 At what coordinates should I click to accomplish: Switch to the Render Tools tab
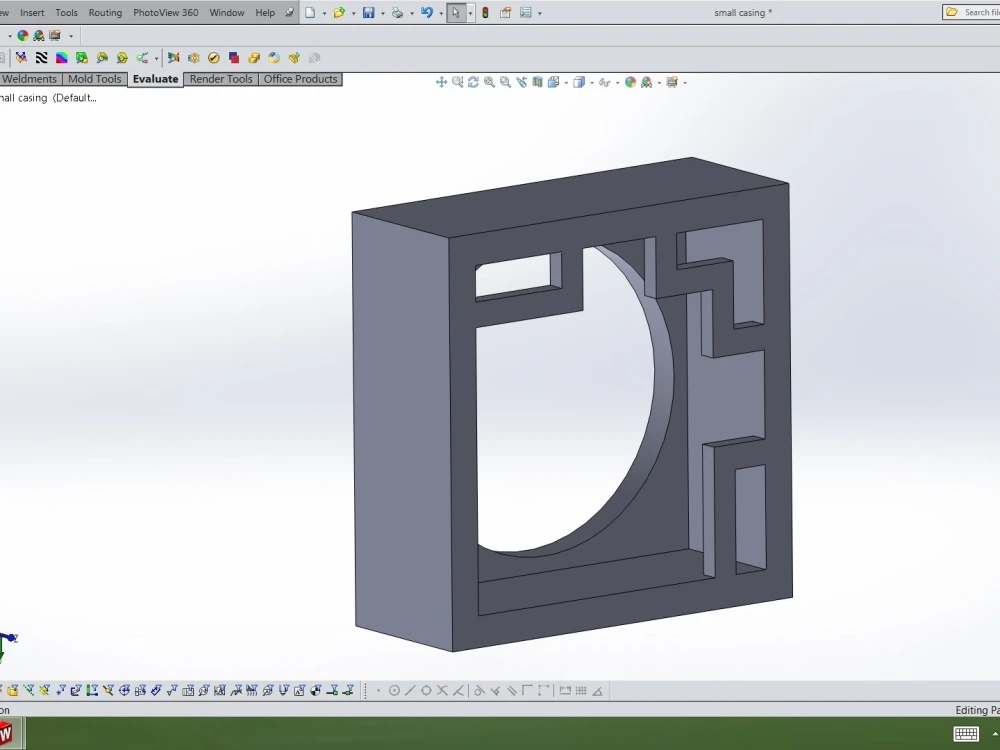coord(221,79)
